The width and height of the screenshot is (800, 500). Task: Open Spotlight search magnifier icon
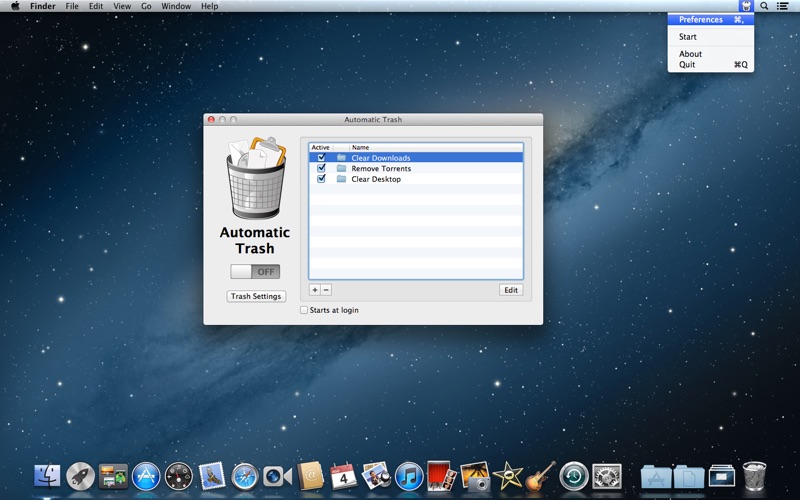click(764, 6)
